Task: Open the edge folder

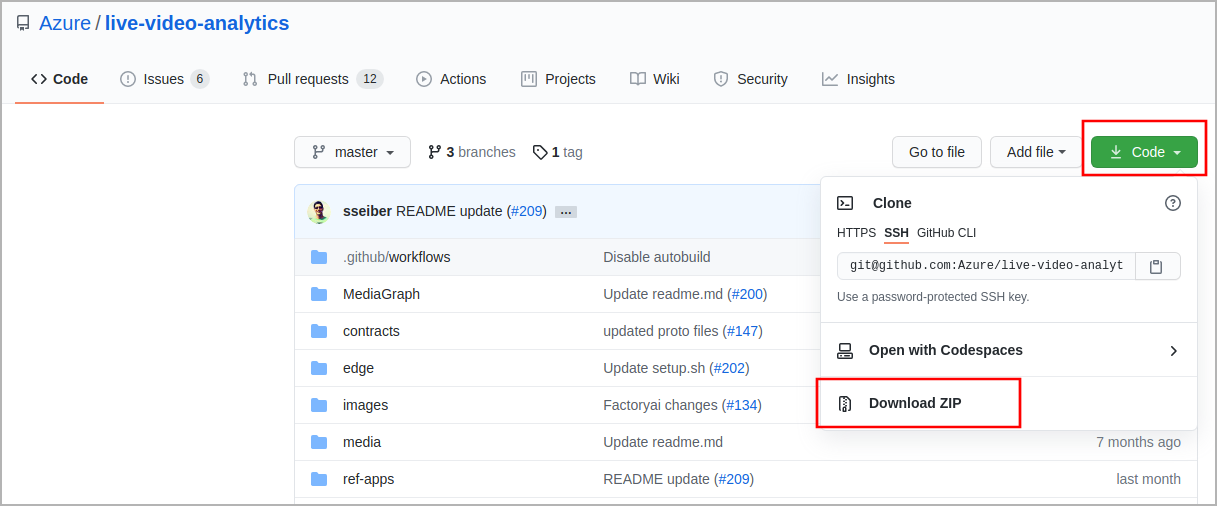Action: (x=358, y=368)
